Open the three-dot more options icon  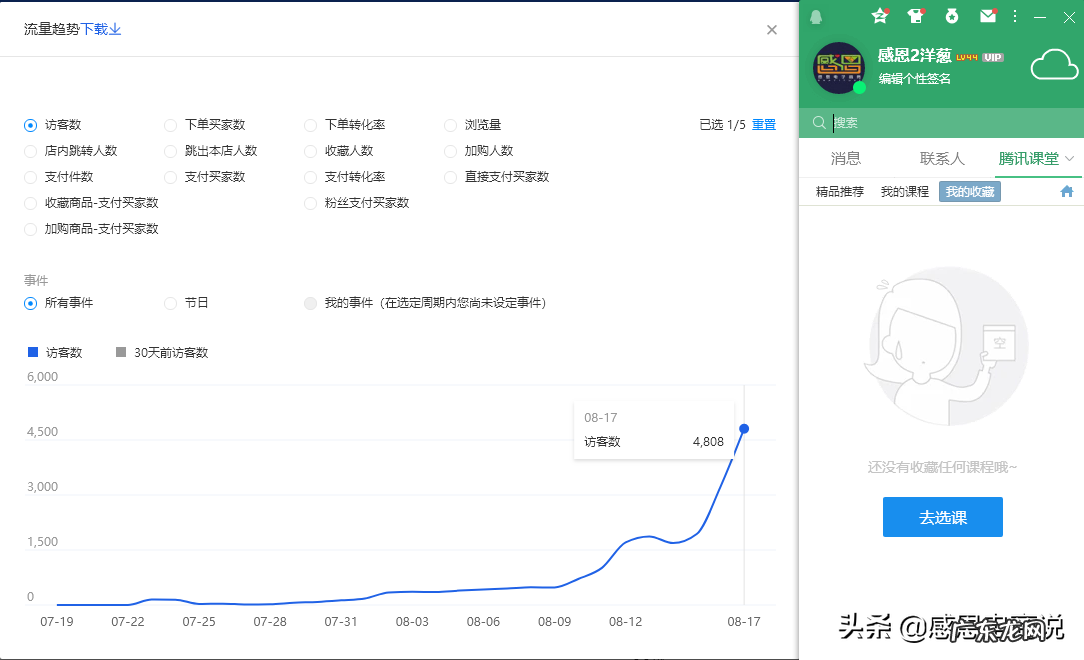(x=1014, y=16)
